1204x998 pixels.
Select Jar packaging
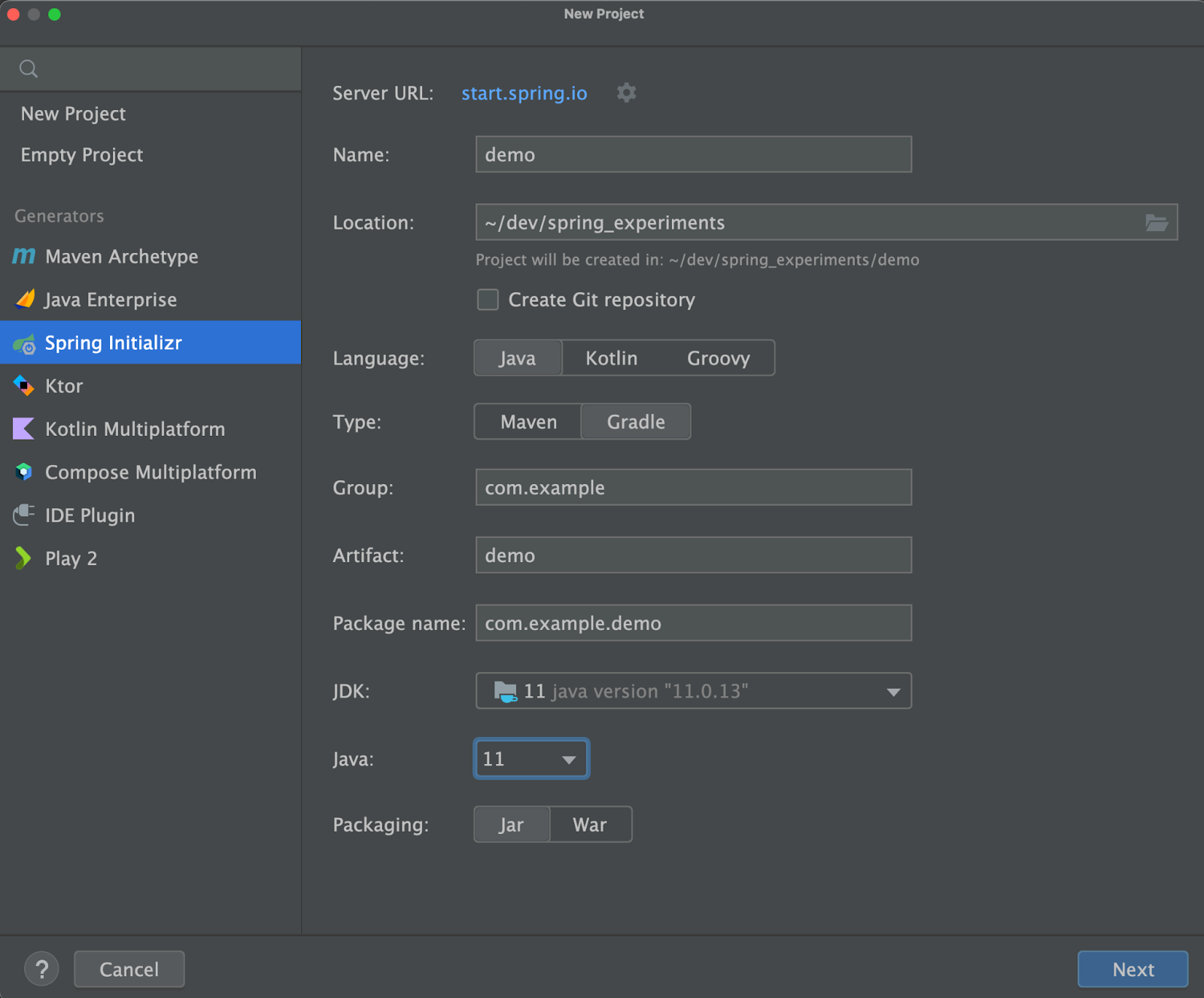(x=512, y=824)
